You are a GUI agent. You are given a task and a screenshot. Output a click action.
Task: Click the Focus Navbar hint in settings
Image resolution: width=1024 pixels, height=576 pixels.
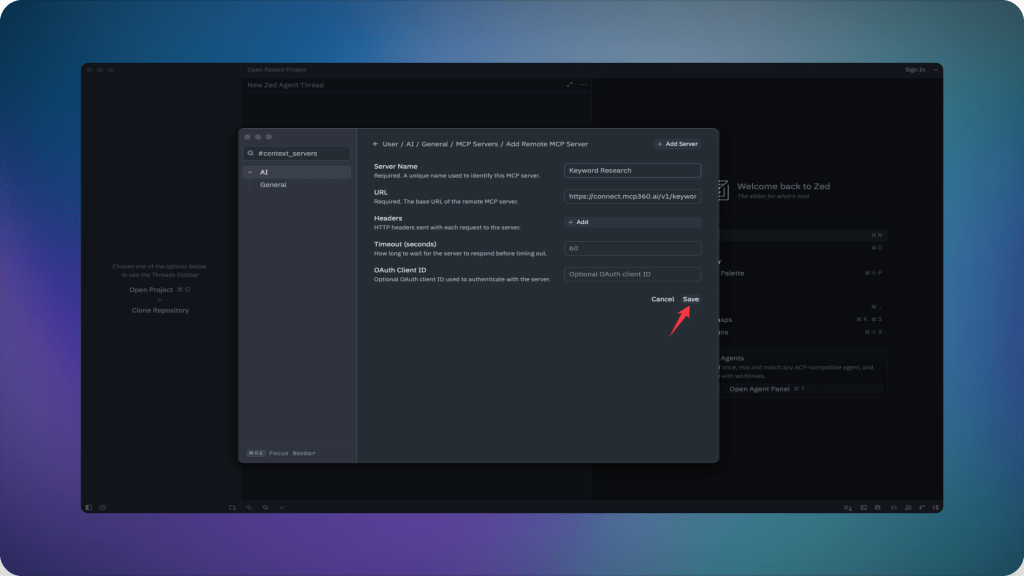[281, 453]
